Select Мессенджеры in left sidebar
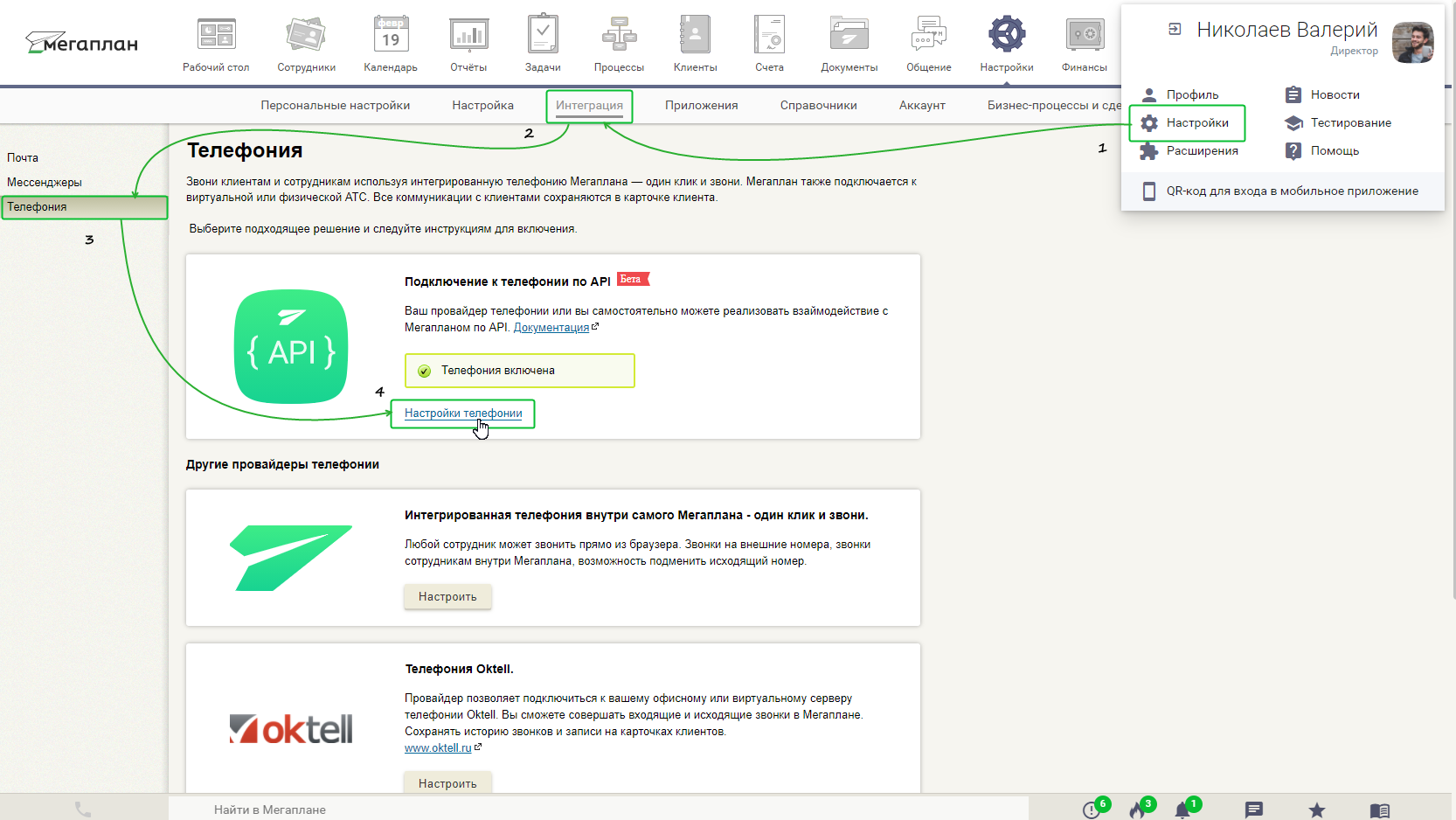 pos(45,182)
